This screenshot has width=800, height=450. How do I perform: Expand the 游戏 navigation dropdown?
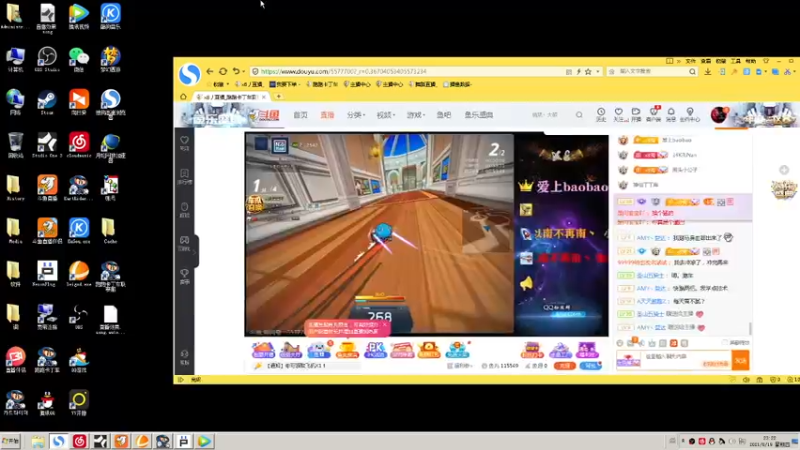point(416,115)
